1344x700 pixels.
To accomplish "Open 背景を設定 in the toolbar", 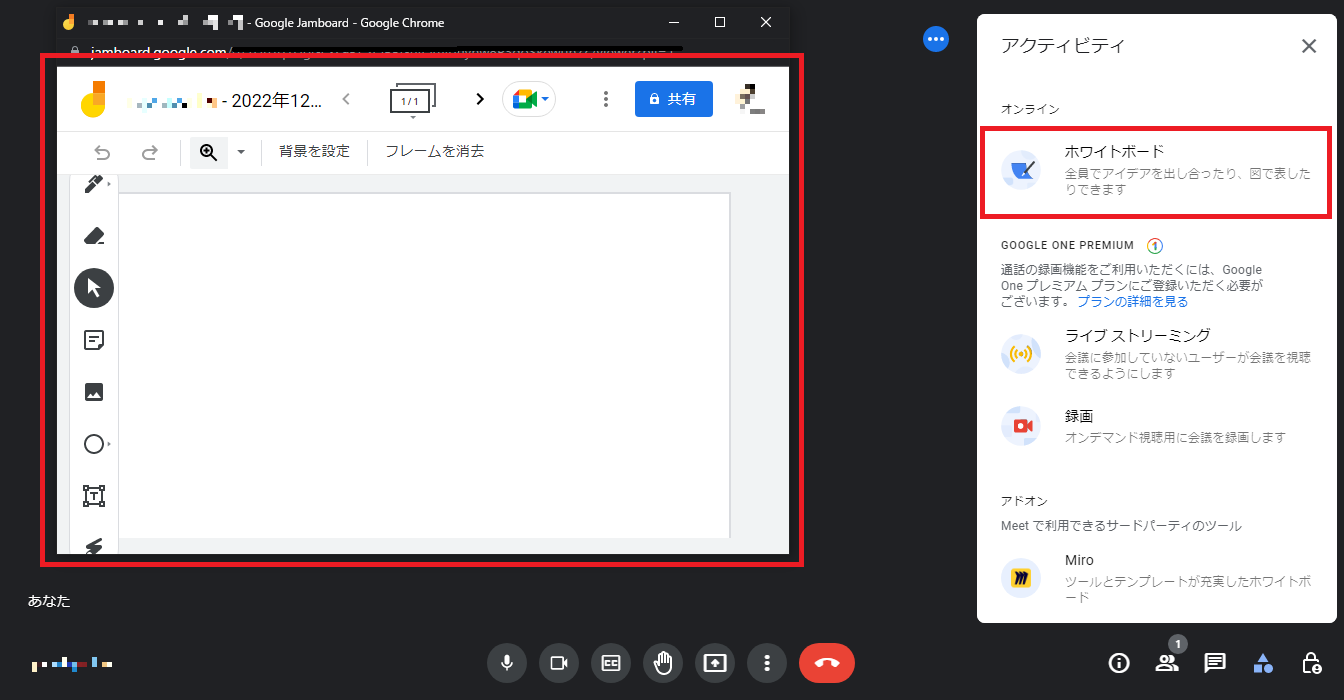I will pos(314,151).
